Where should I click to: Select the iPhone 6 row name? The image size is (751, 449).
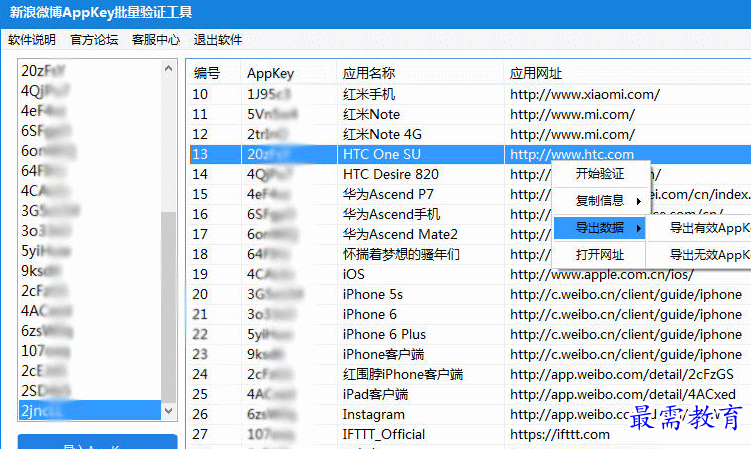pyautogui.click(x=370, y=314)
